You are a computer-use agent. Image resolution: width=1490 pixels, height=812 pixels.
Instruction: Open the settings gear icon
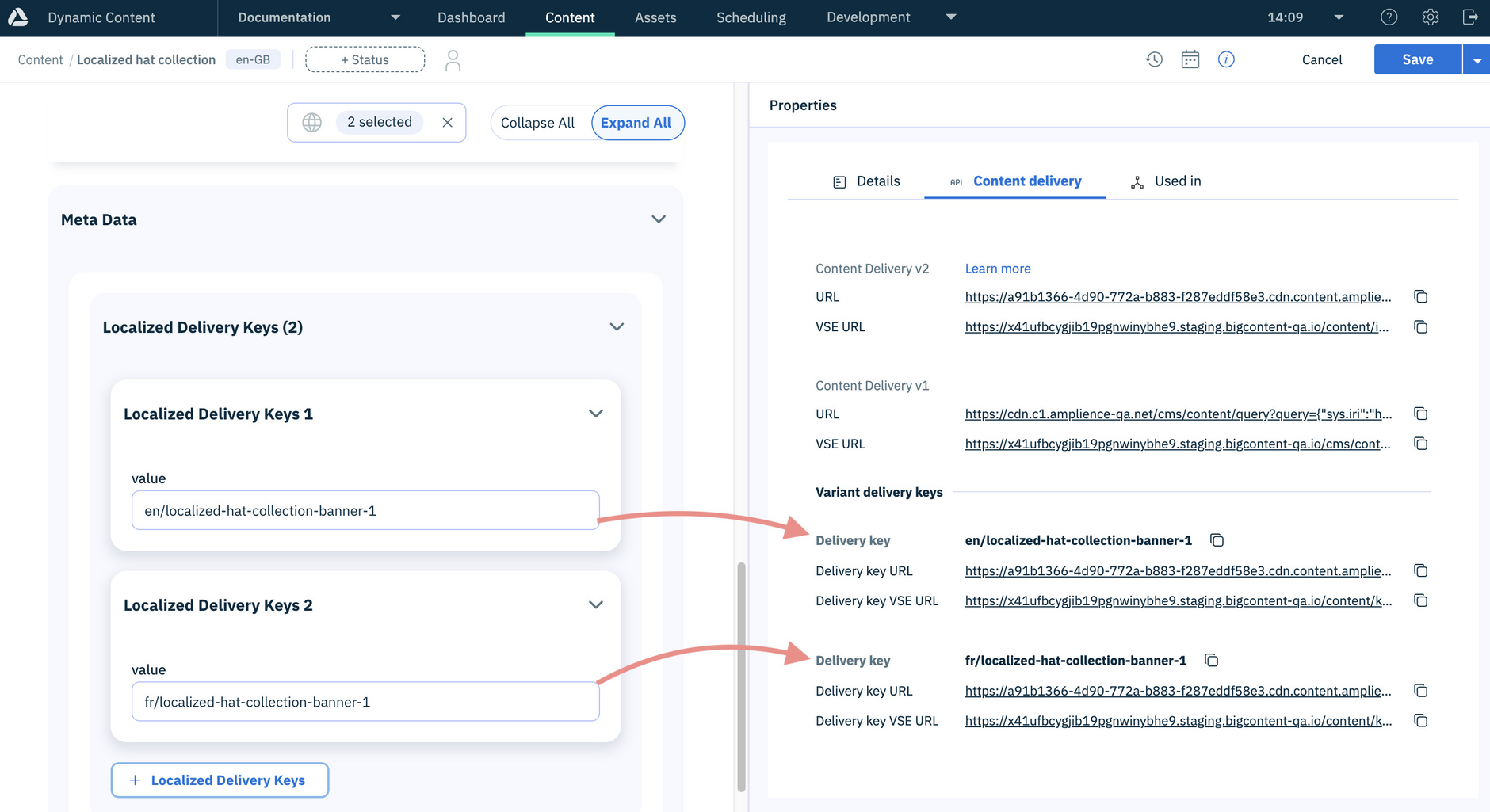[1430, 17]
